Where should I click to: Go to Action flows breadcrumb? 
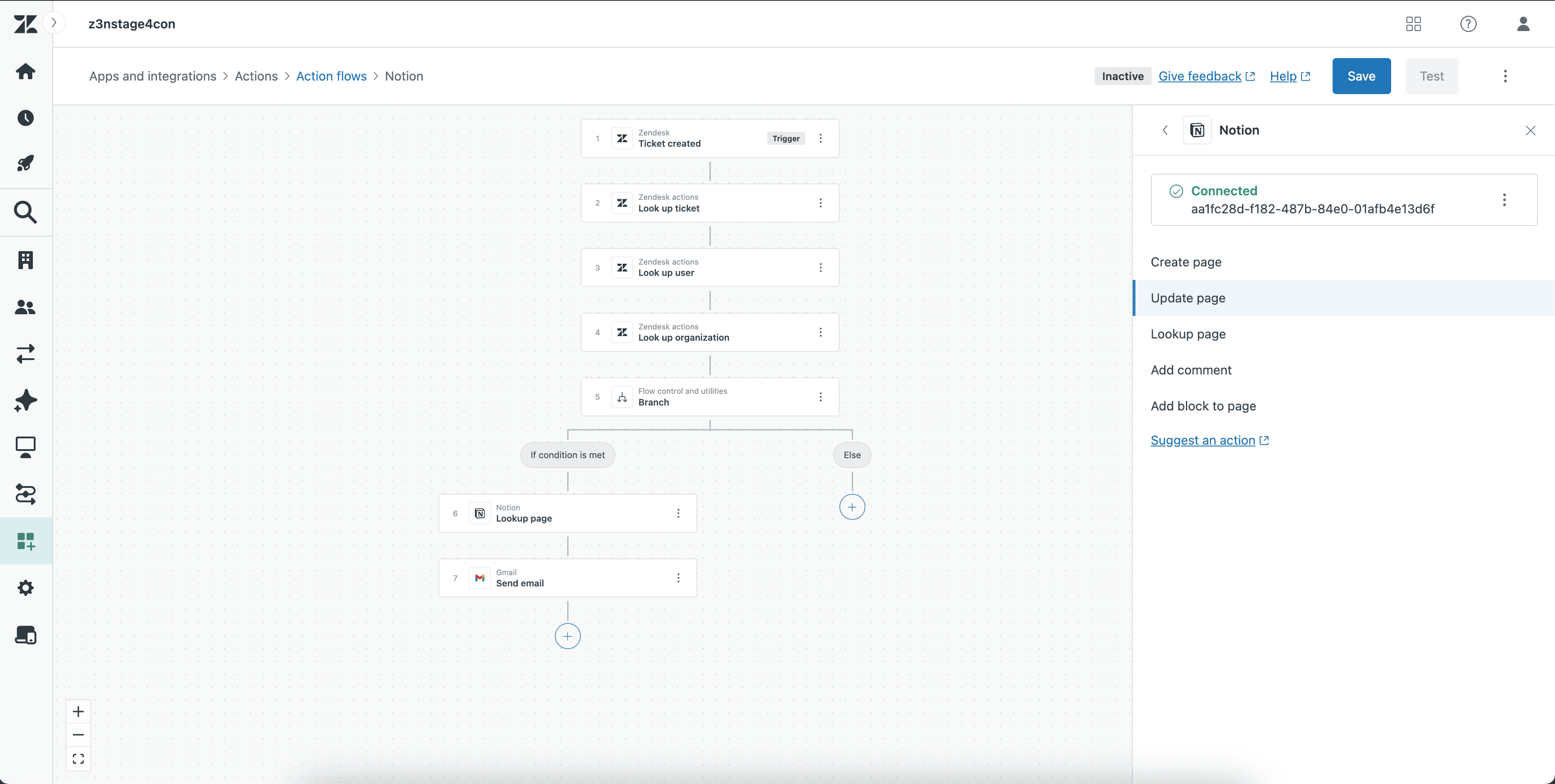click(x=331, y=76)
